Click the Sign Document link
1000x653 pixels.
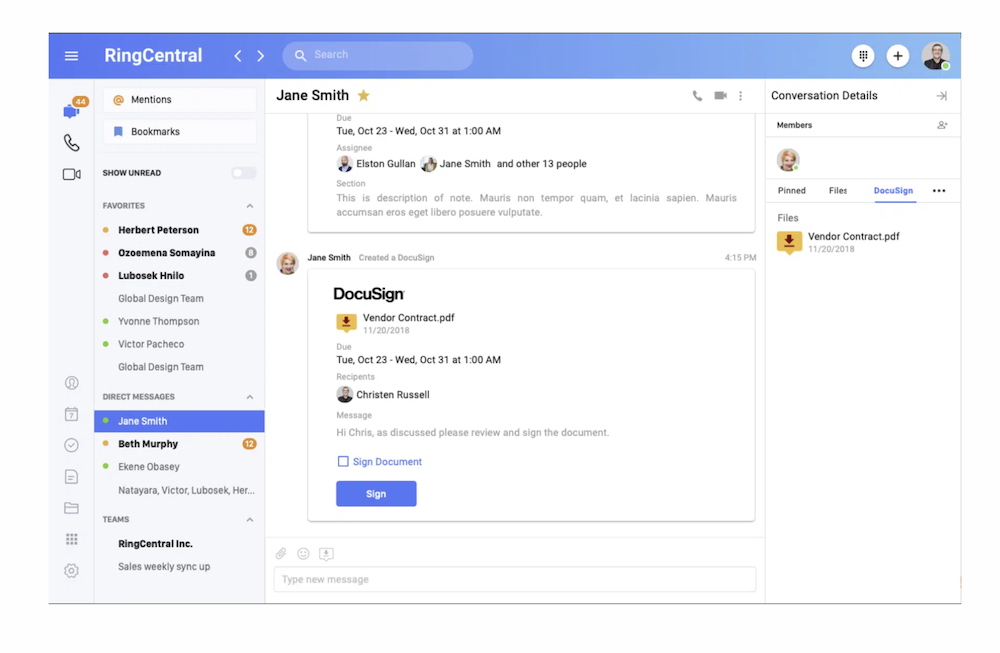pyautogui.click(x=387, y=462)
